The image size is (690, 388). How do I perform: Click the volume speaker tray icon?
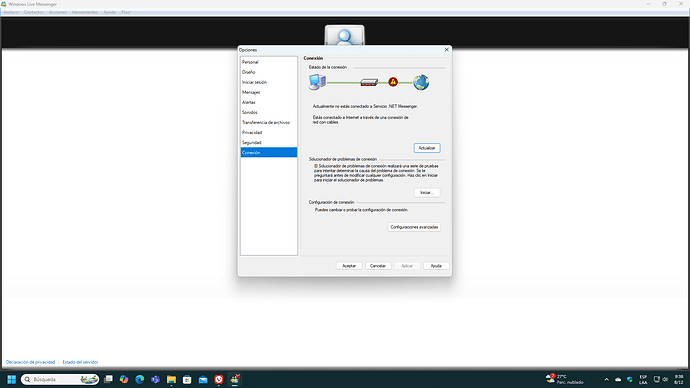[665, 379]
